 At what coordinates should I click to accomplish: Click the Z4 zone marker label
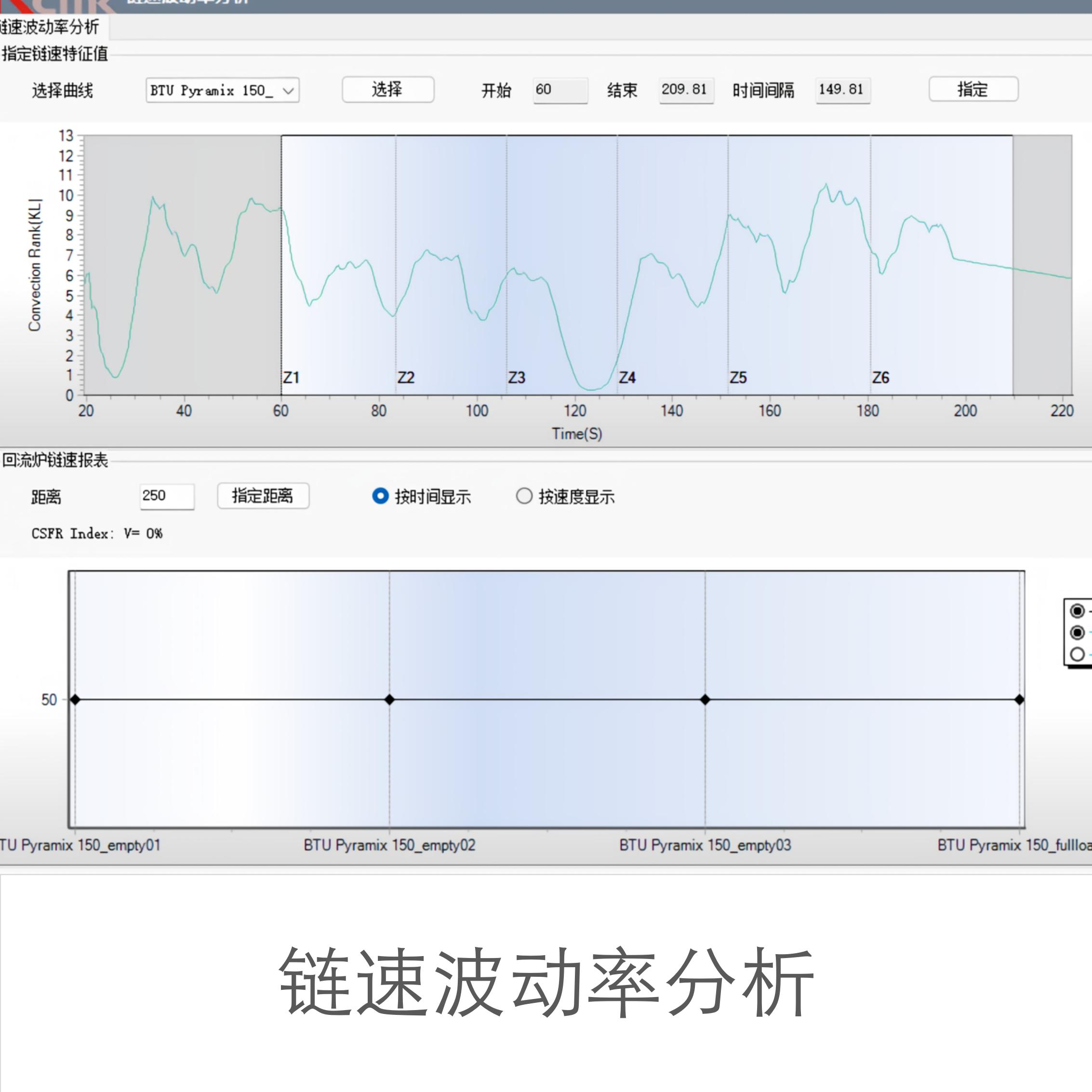click(627, 377)
